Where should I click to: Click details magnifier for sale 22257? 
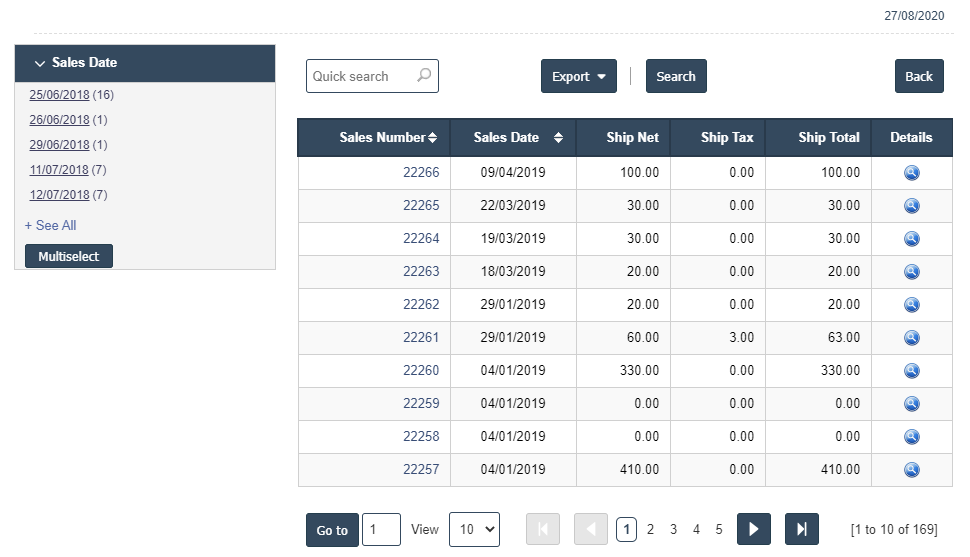[x=911, y=470]
